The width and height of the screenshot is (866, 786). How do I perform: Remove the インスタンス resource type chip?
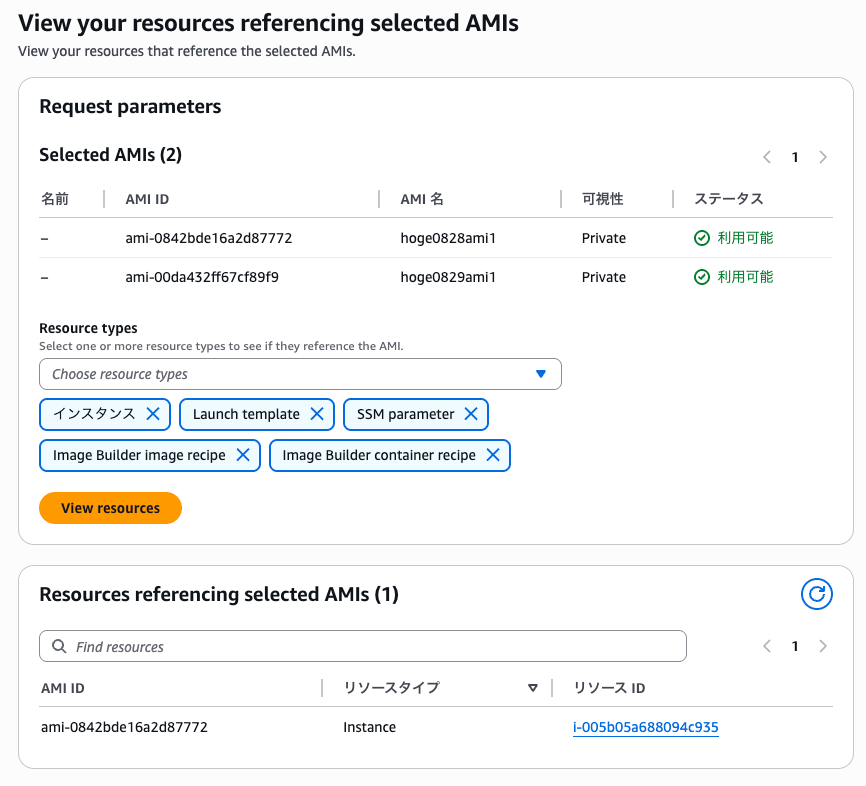(x=153, y=414)
